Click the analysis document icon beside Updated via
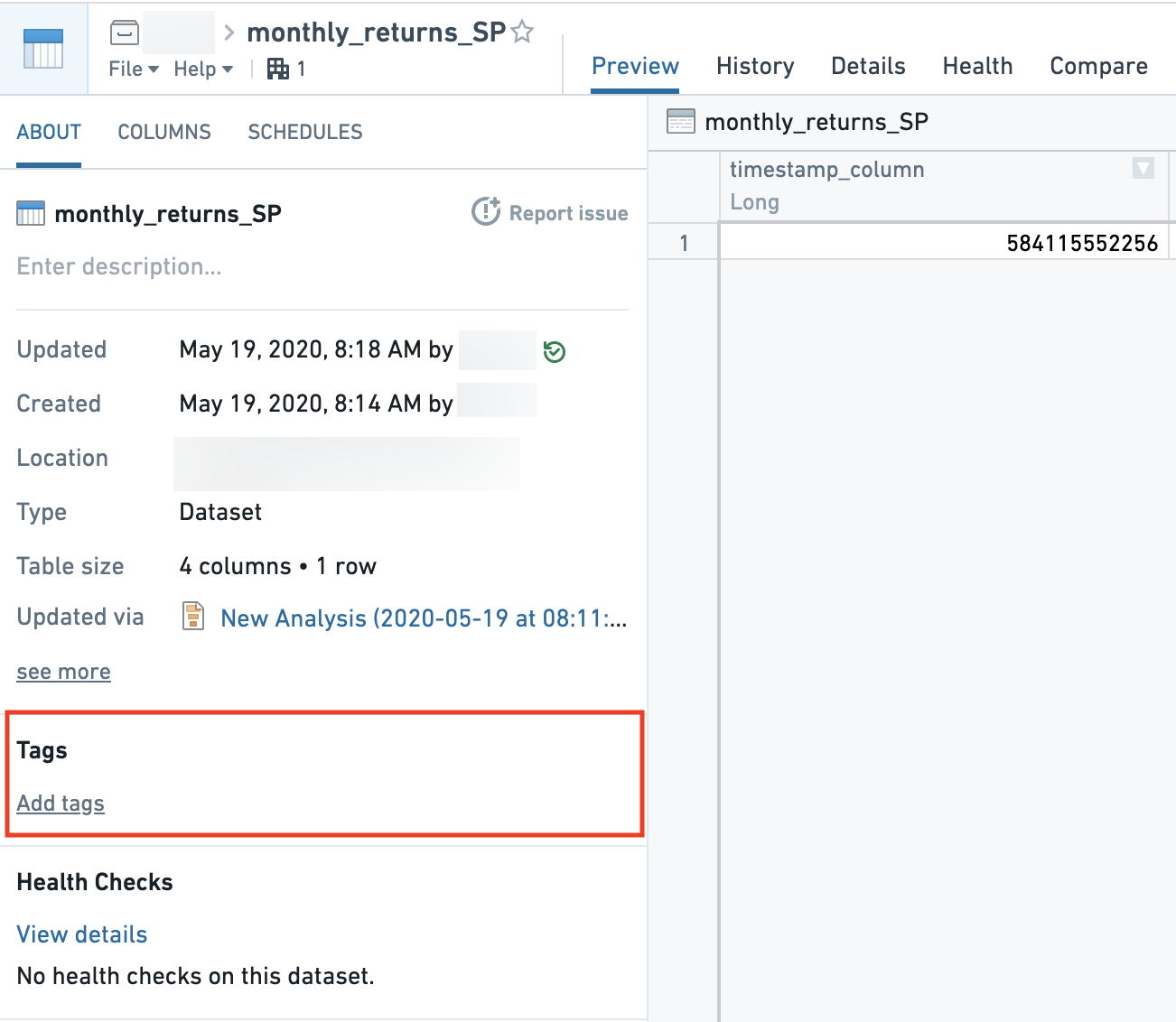The image size is (1176, 1022). [193, 616]
